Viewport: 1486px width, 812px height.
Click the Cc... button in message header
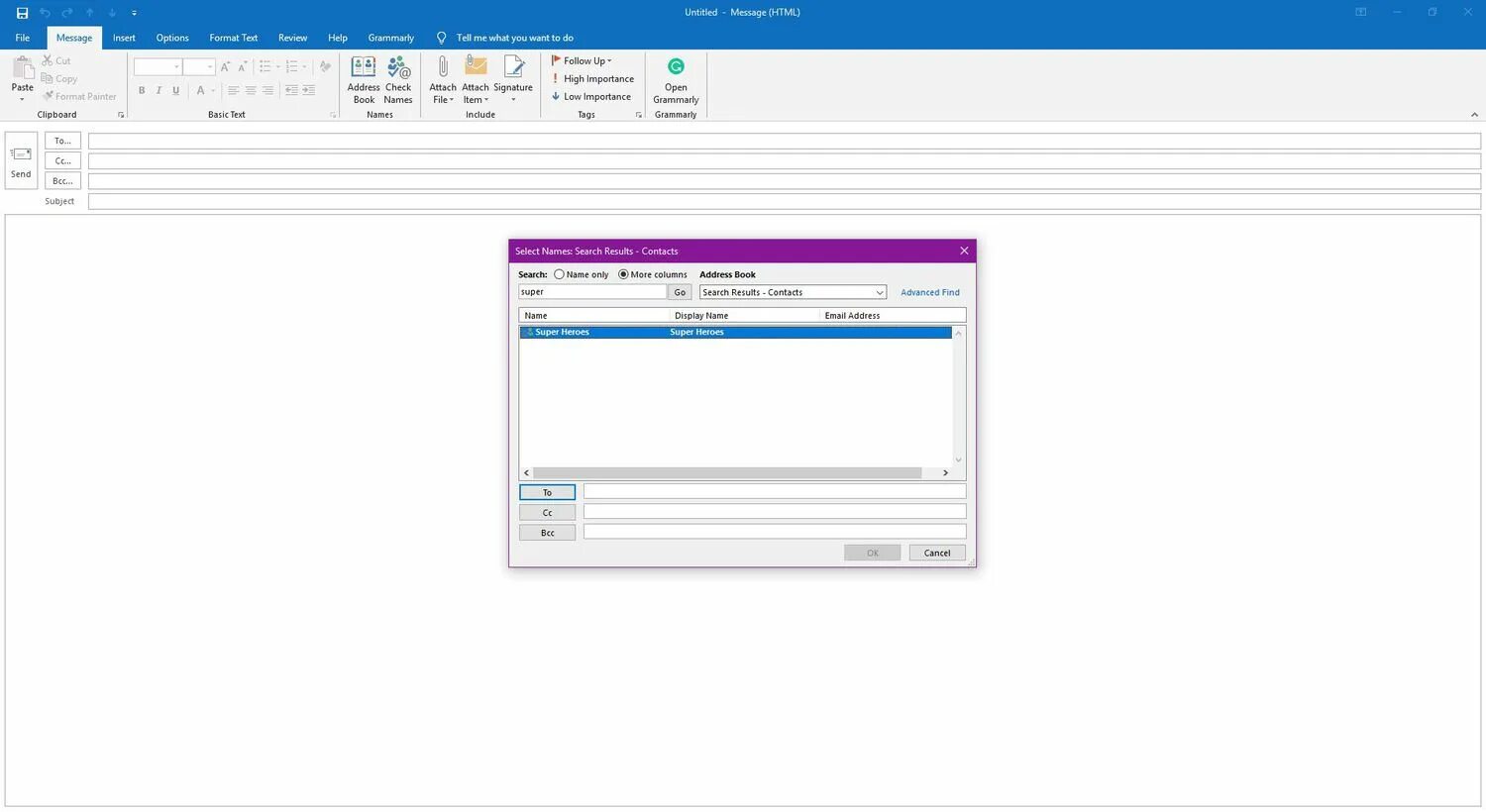(x=62, y=160)
